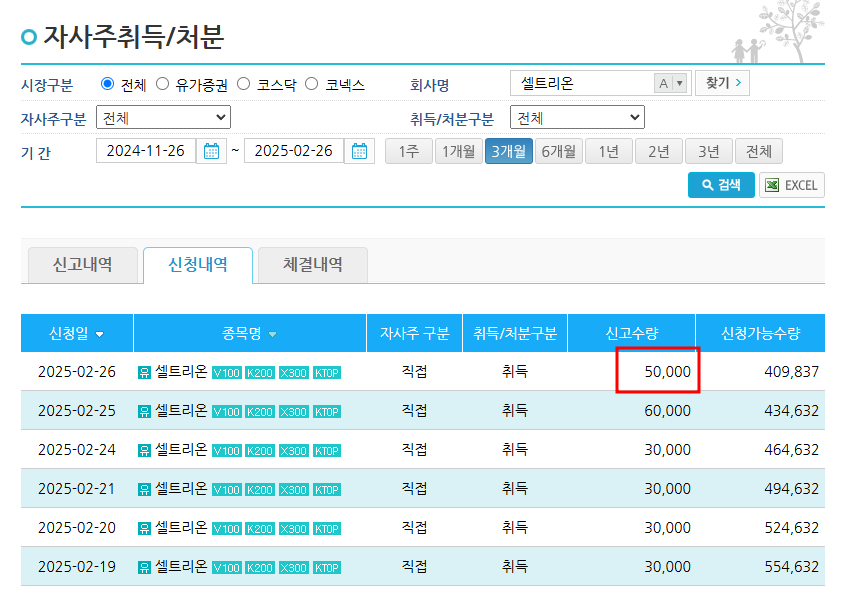Click the K200 badge in 2025-02-21 row
844x590 pixels.
coord(260,490)
